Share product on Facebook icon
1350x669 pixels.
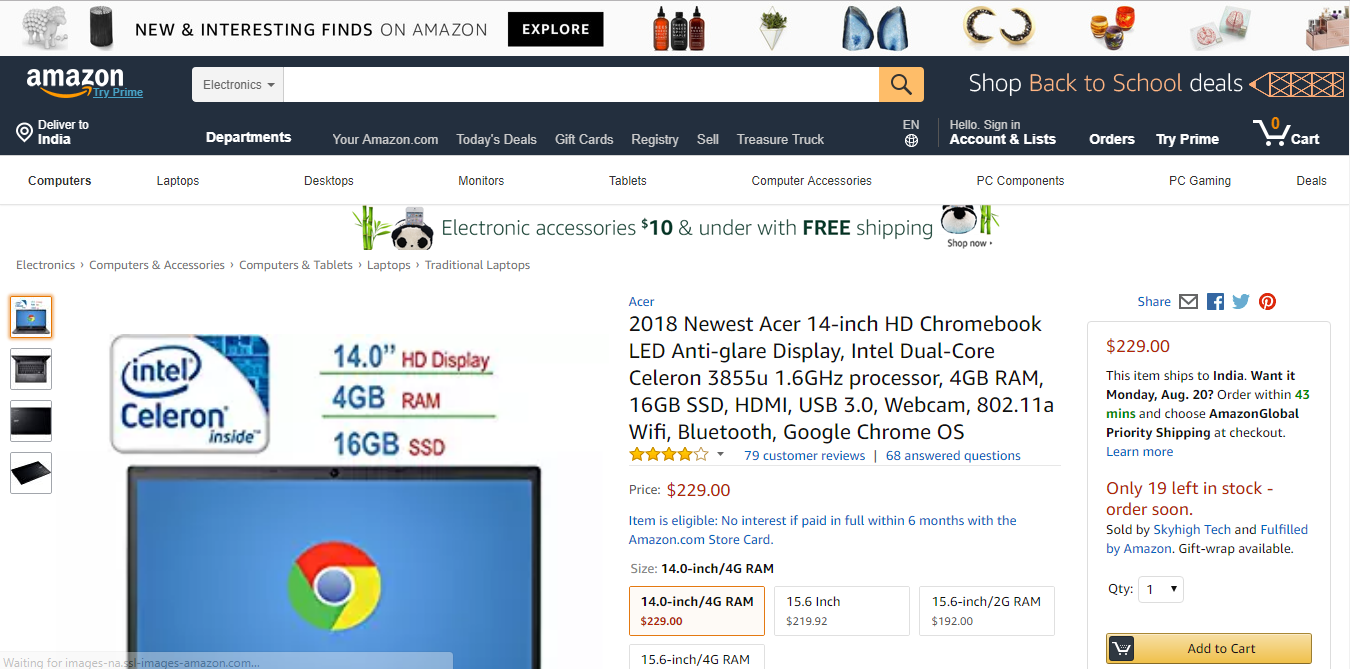tap(1215, 302)
